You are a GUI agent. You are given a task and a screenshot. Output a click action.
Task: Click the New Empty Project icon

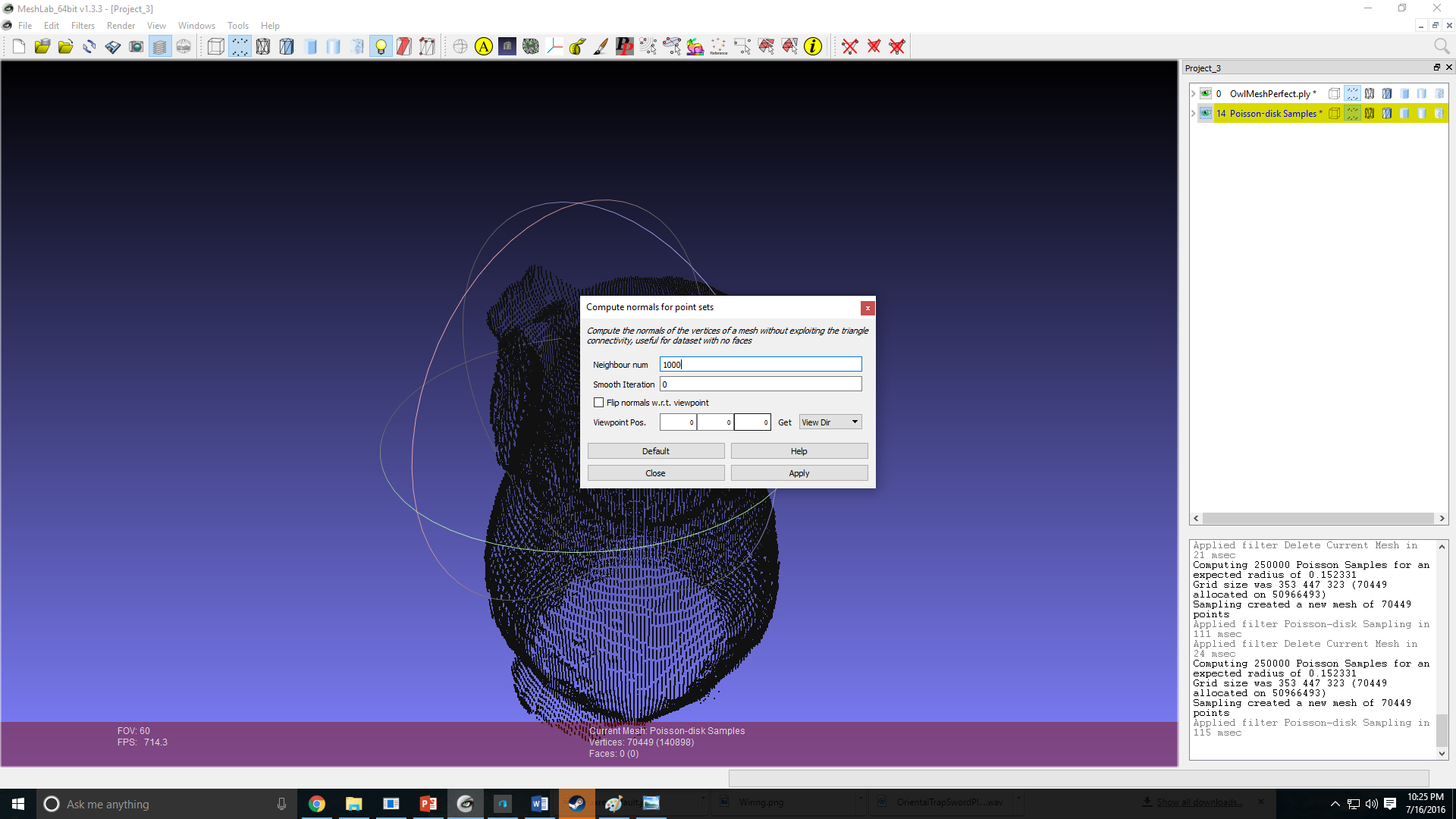coord(19,47)
